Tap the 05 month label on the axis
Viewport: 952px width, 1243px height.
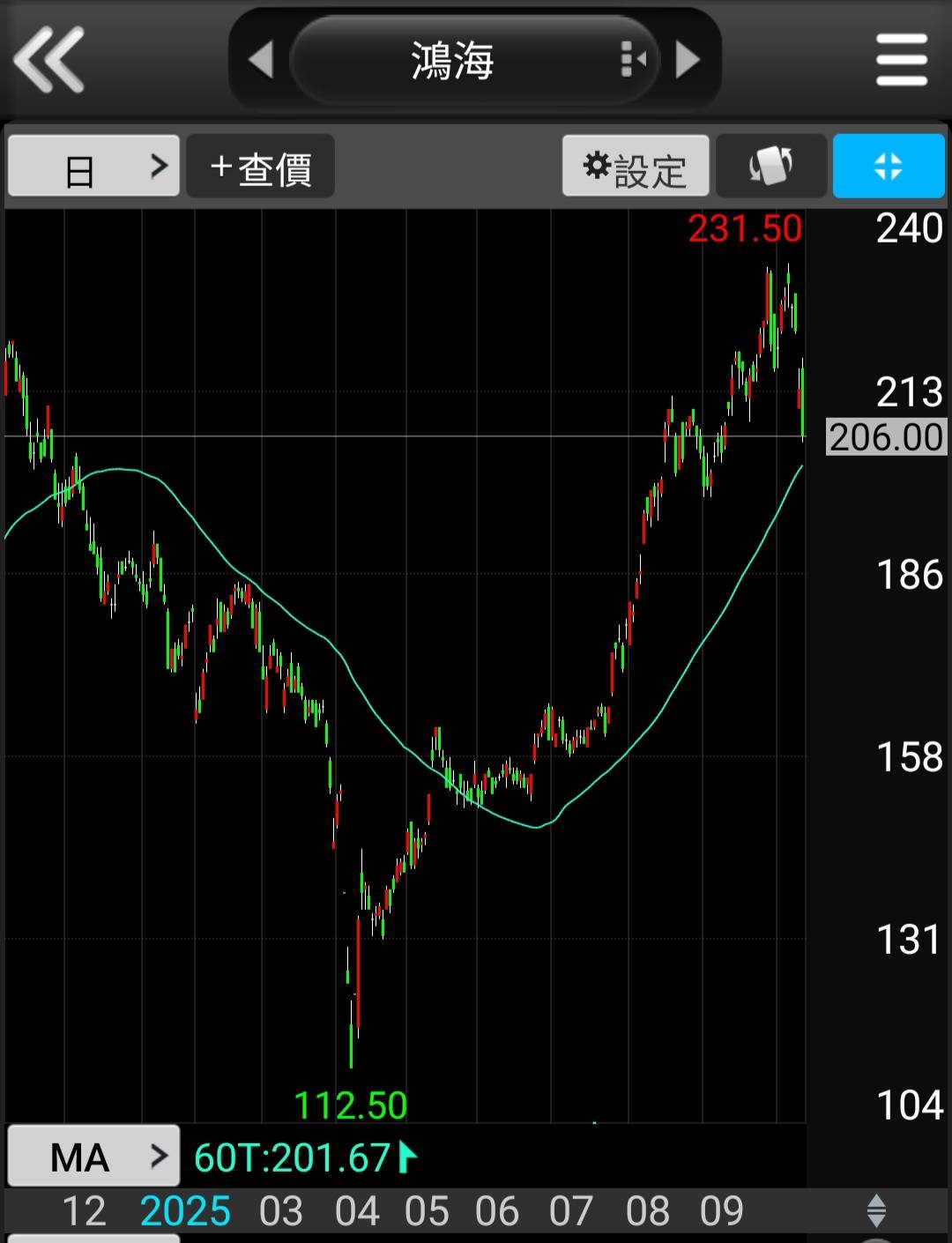(427, 1211)
